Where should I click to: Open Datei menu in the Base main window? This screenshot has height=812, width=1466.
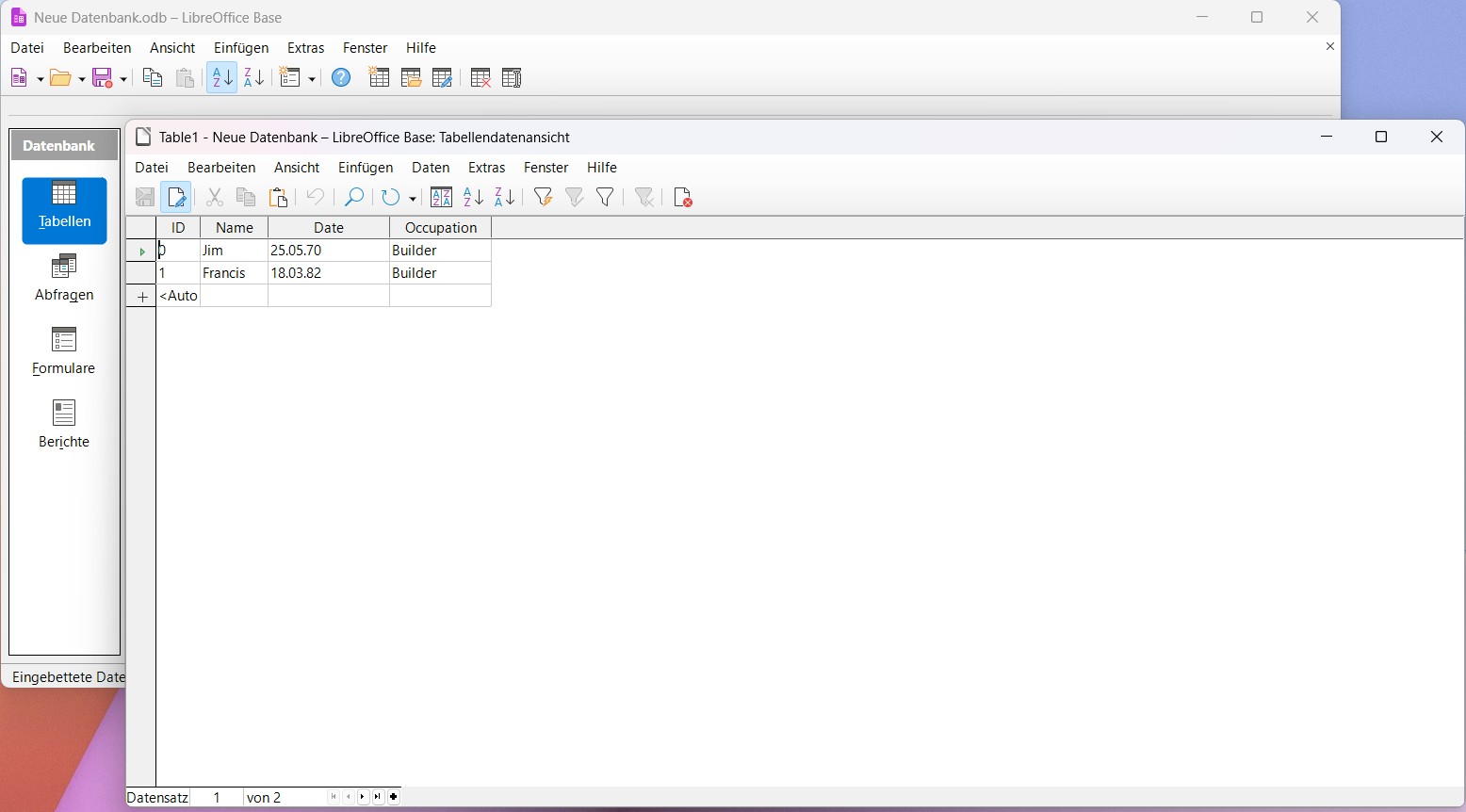27,48
